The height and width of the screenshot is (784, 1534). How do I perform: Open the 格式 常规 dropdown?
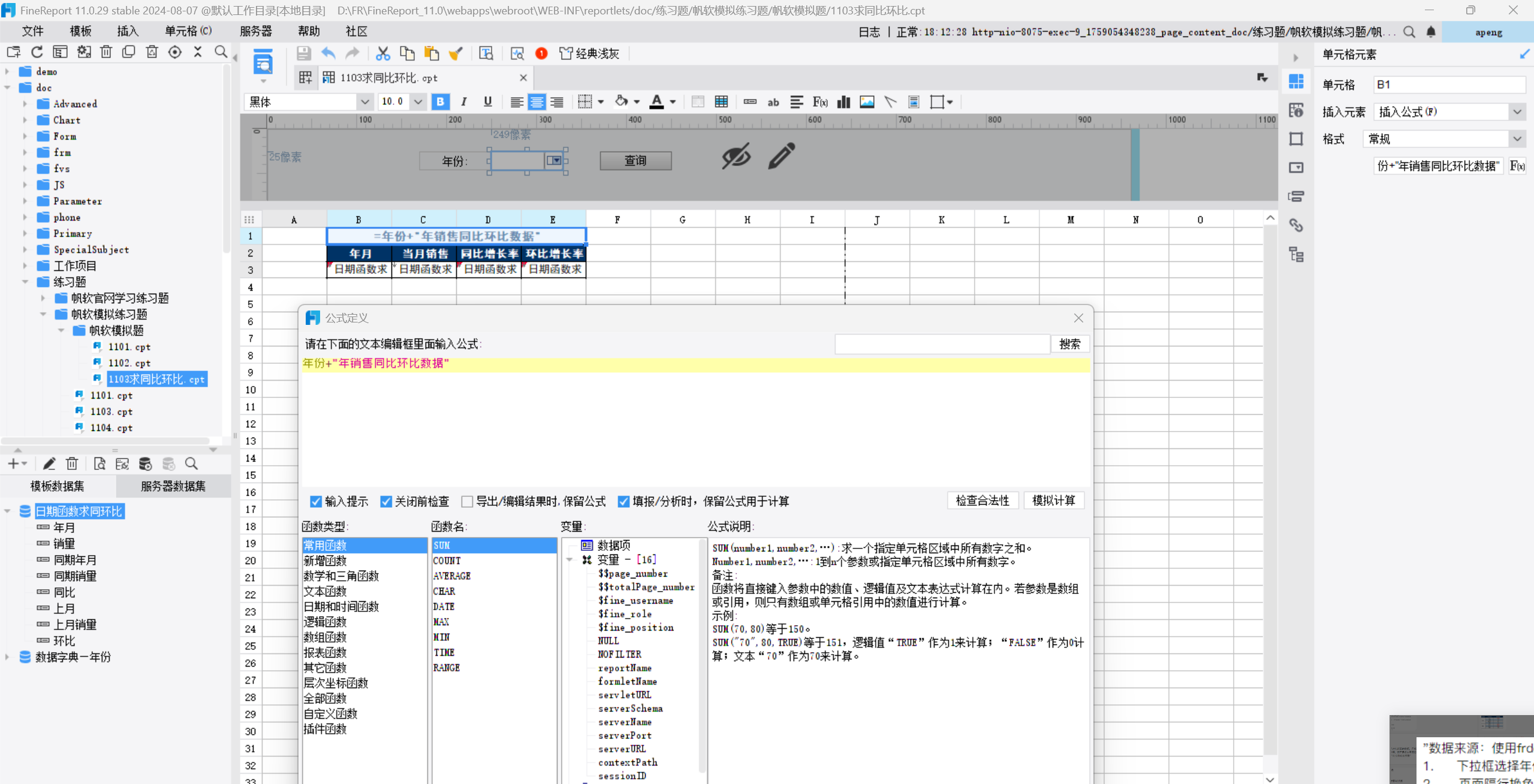point(1517,139)
